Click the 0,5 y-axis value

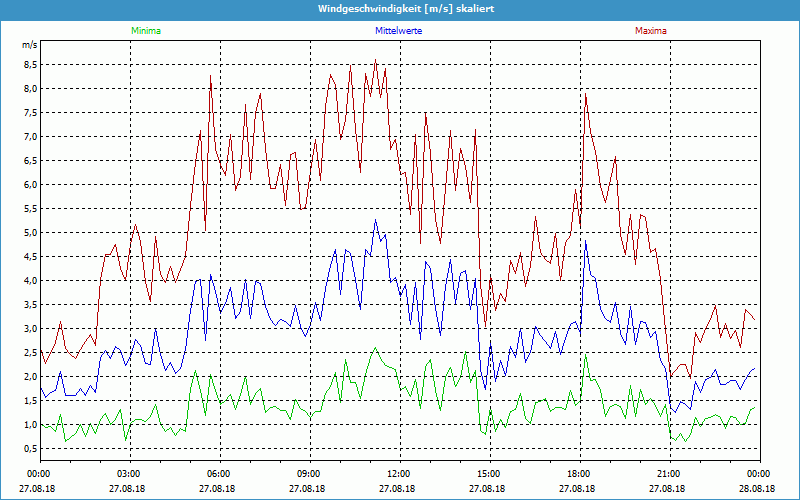coord(30,448)
